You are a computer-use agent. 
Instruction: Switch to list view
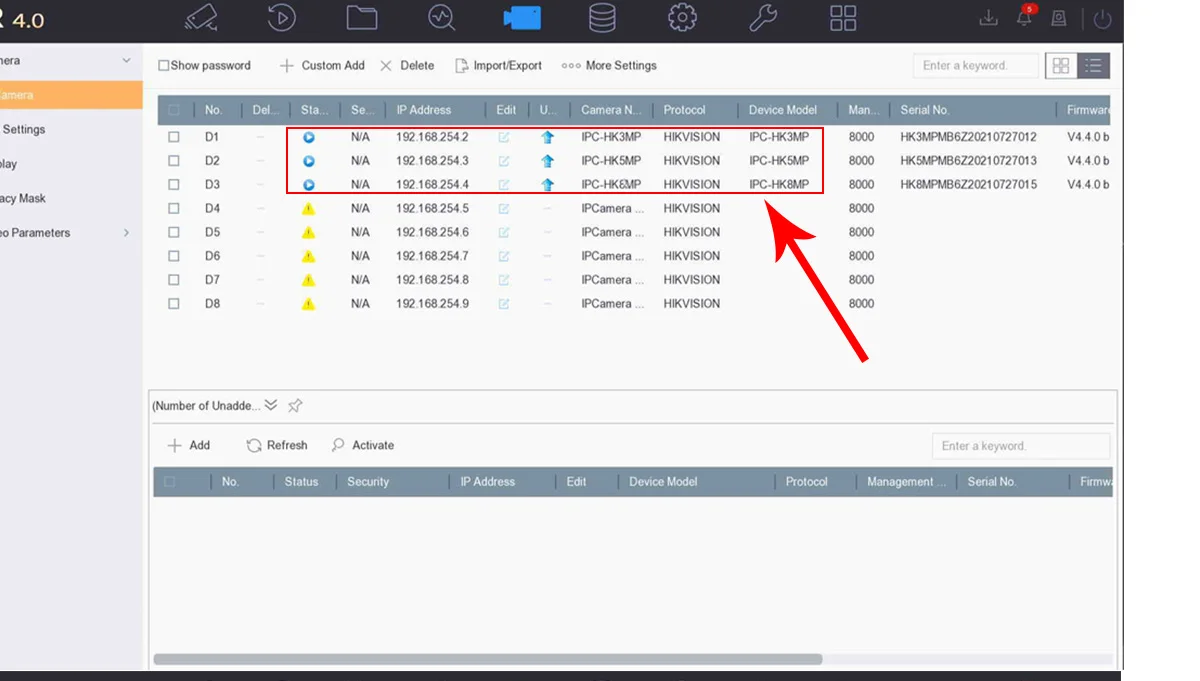pos(1093,66)
